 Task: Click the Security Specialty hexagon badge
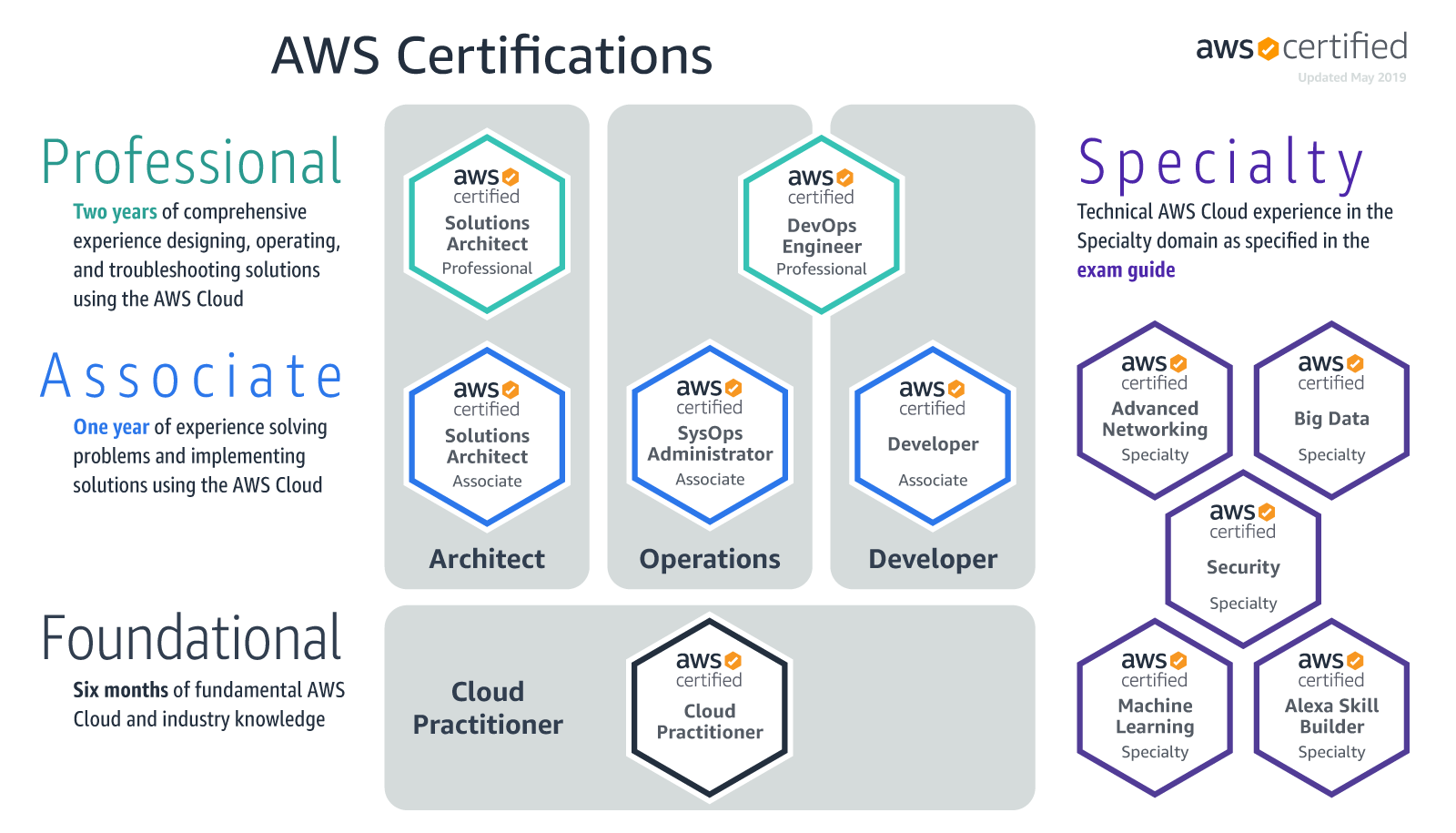point(1243,558)
